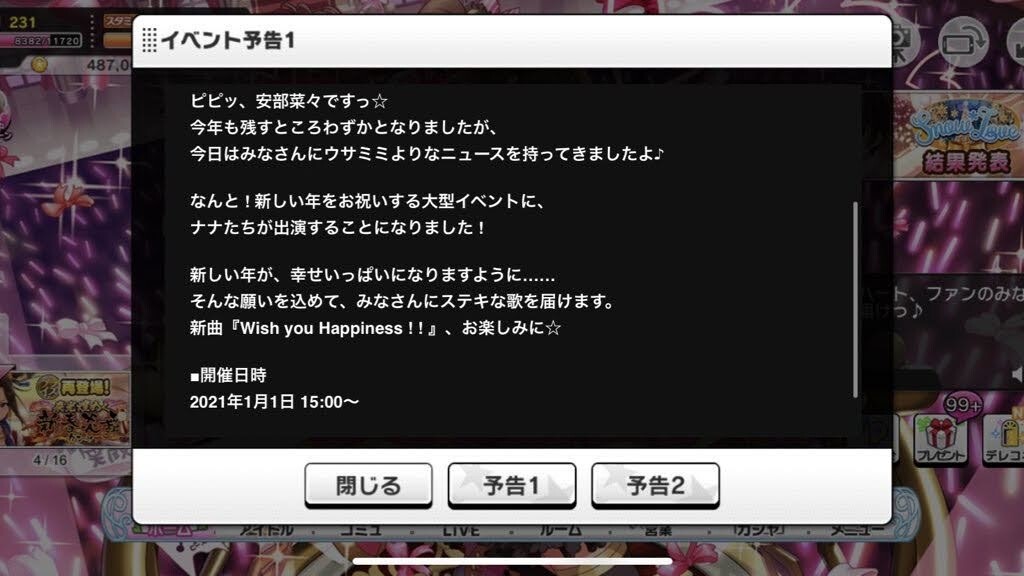Open the ルーム tab in bottom menu

coord(560,530)
